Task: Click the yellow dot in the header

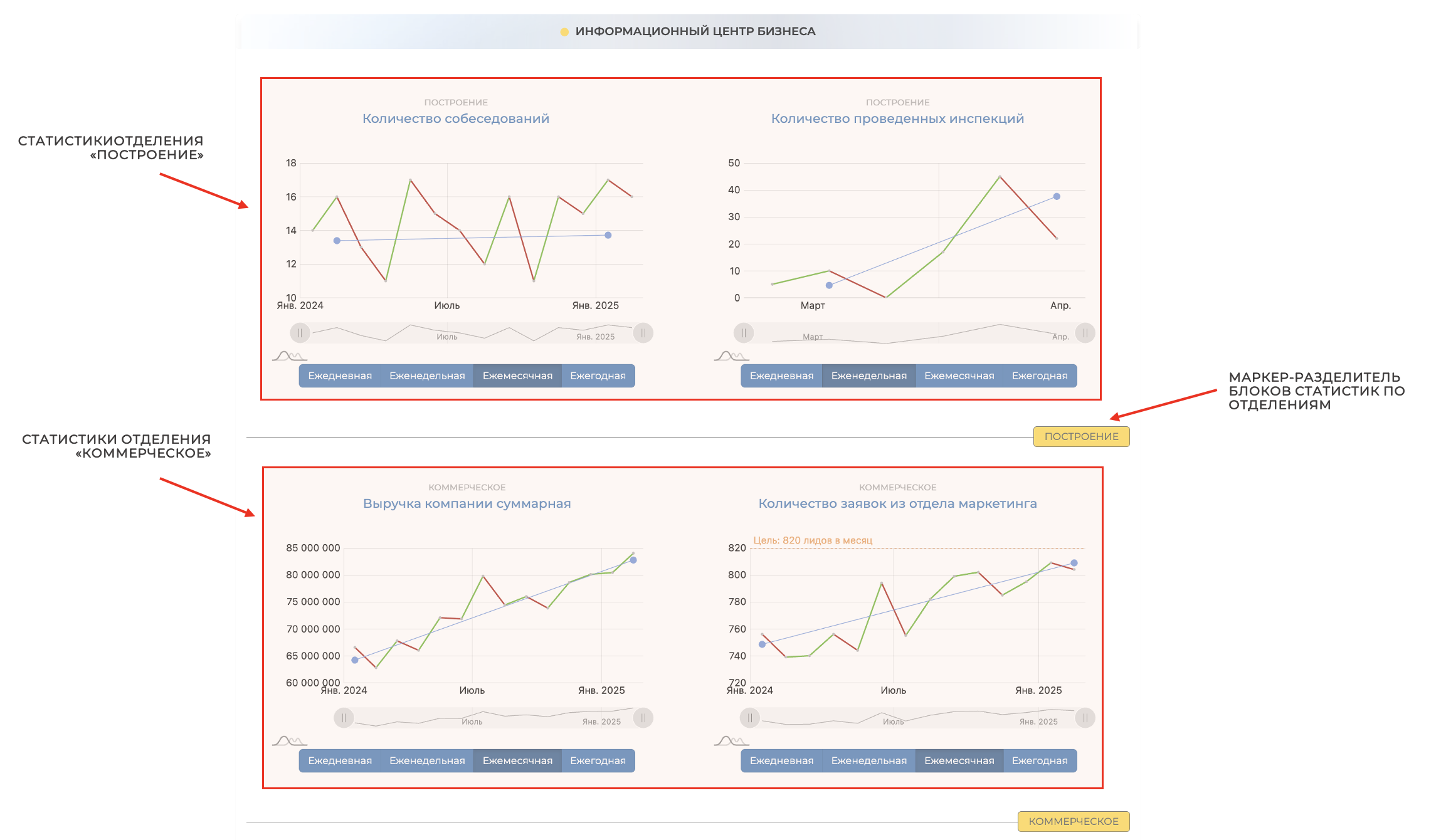Action: point(564,32)
